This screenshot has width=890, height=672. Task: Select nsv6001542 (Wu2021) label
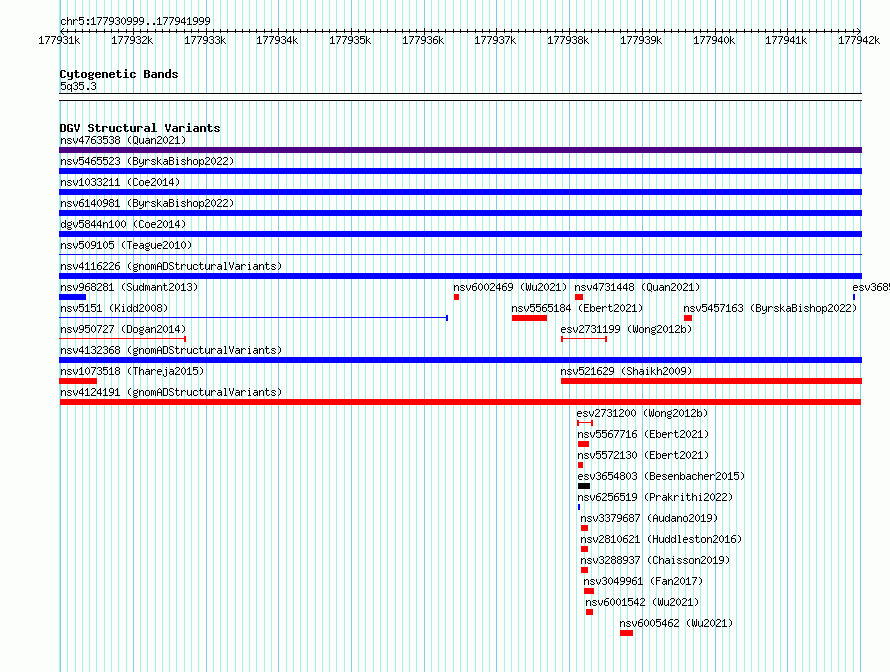point(642,602)
